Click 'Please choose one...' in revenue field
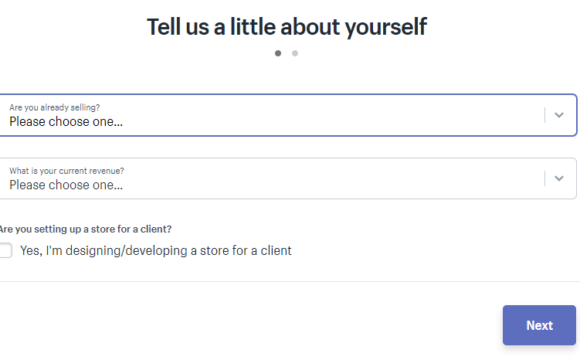The width and height of the screenshot is (580, 360). point(66,185)
